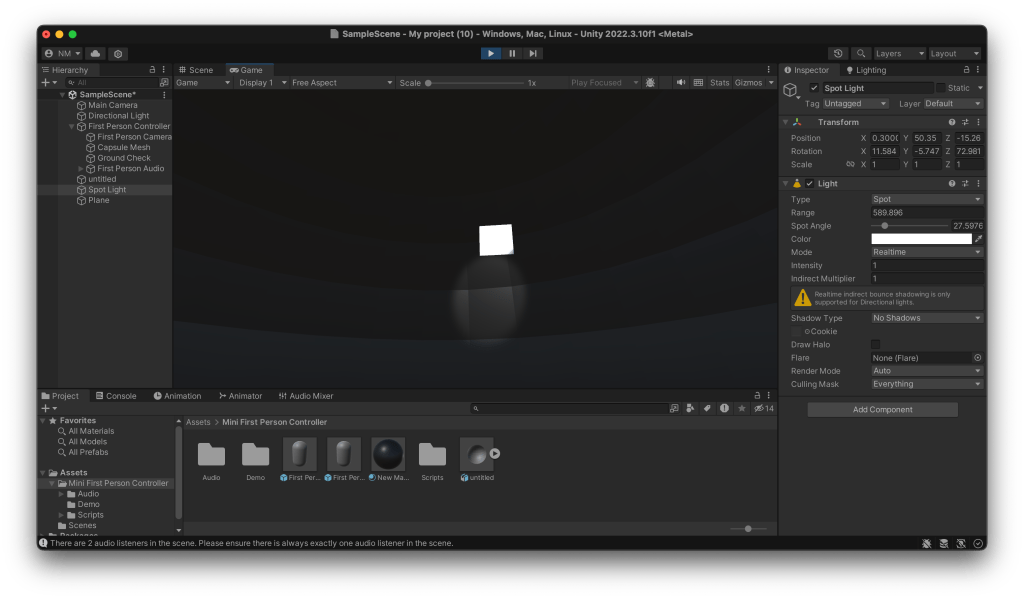Screen dimensions: 1024x599
Task: Open Undo History icon in toolbar
Action: (x=838, y=53)
